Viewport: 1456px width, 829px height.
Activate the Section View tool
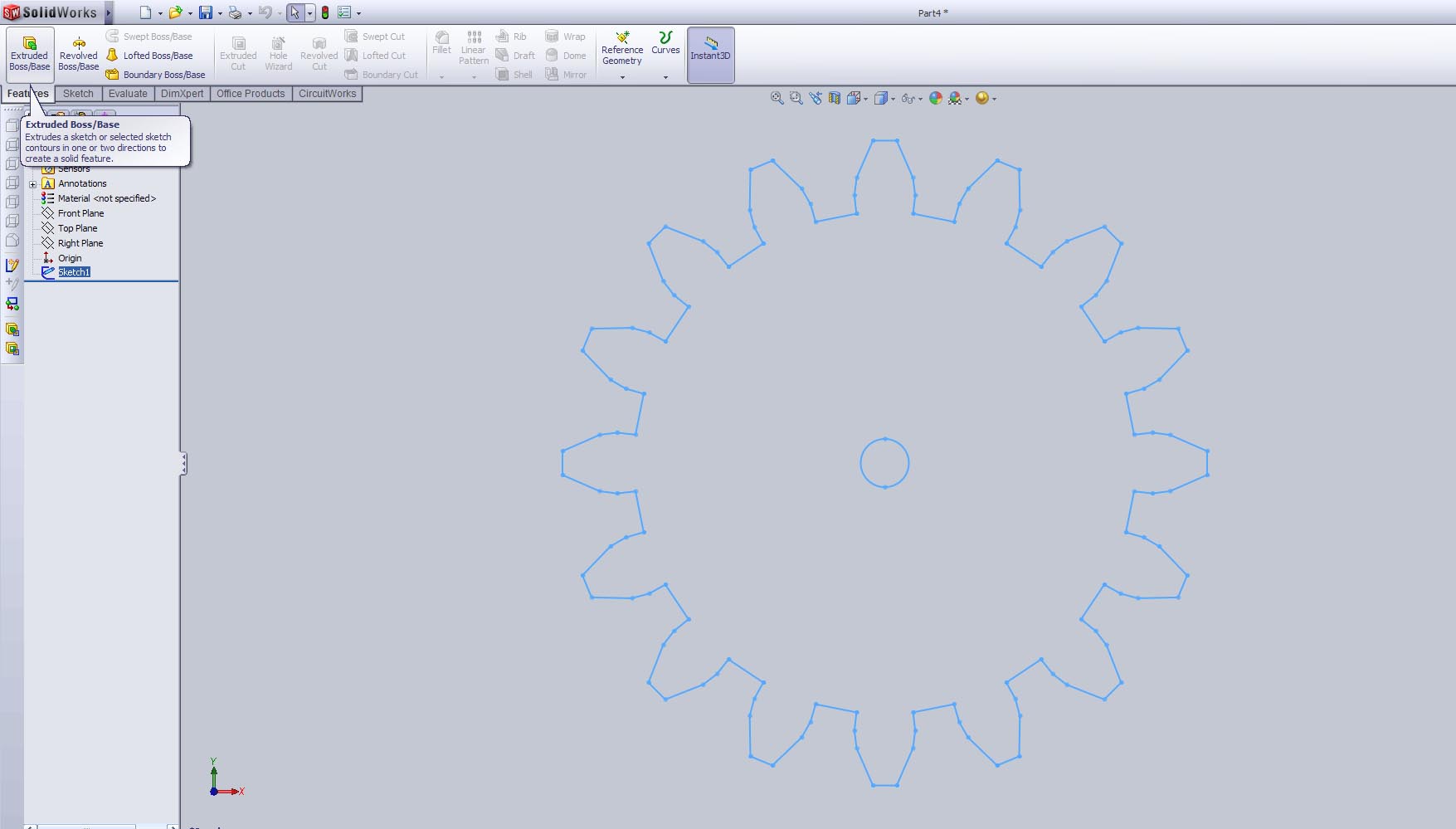[x=835, y=98]
